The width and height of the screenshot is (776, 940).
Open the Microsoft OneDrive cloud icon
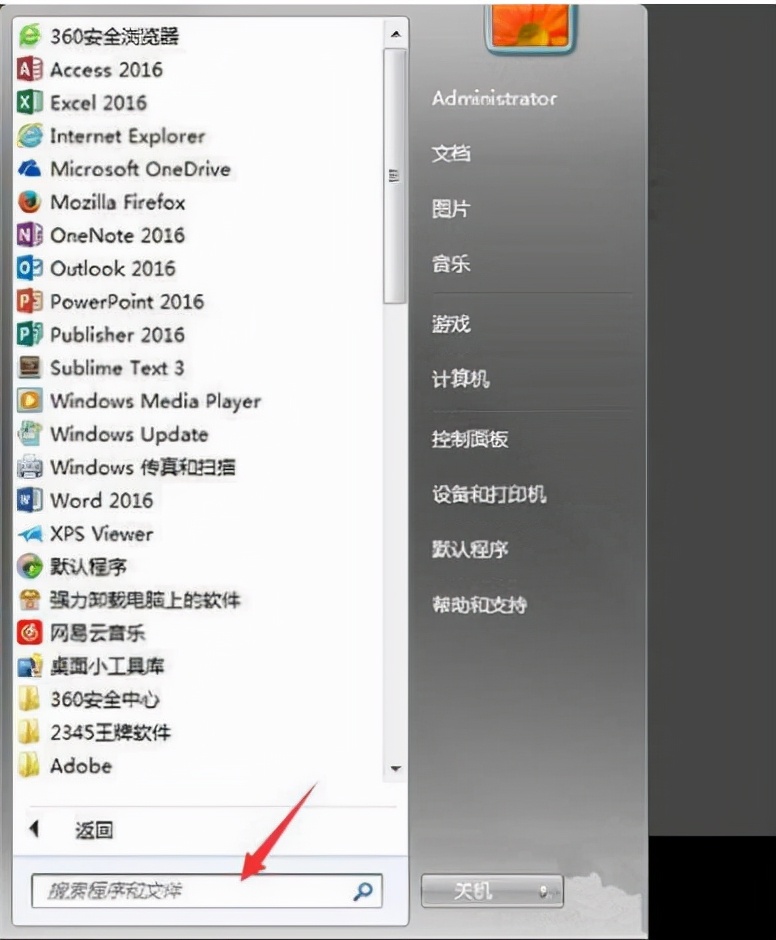pos(29,169)
